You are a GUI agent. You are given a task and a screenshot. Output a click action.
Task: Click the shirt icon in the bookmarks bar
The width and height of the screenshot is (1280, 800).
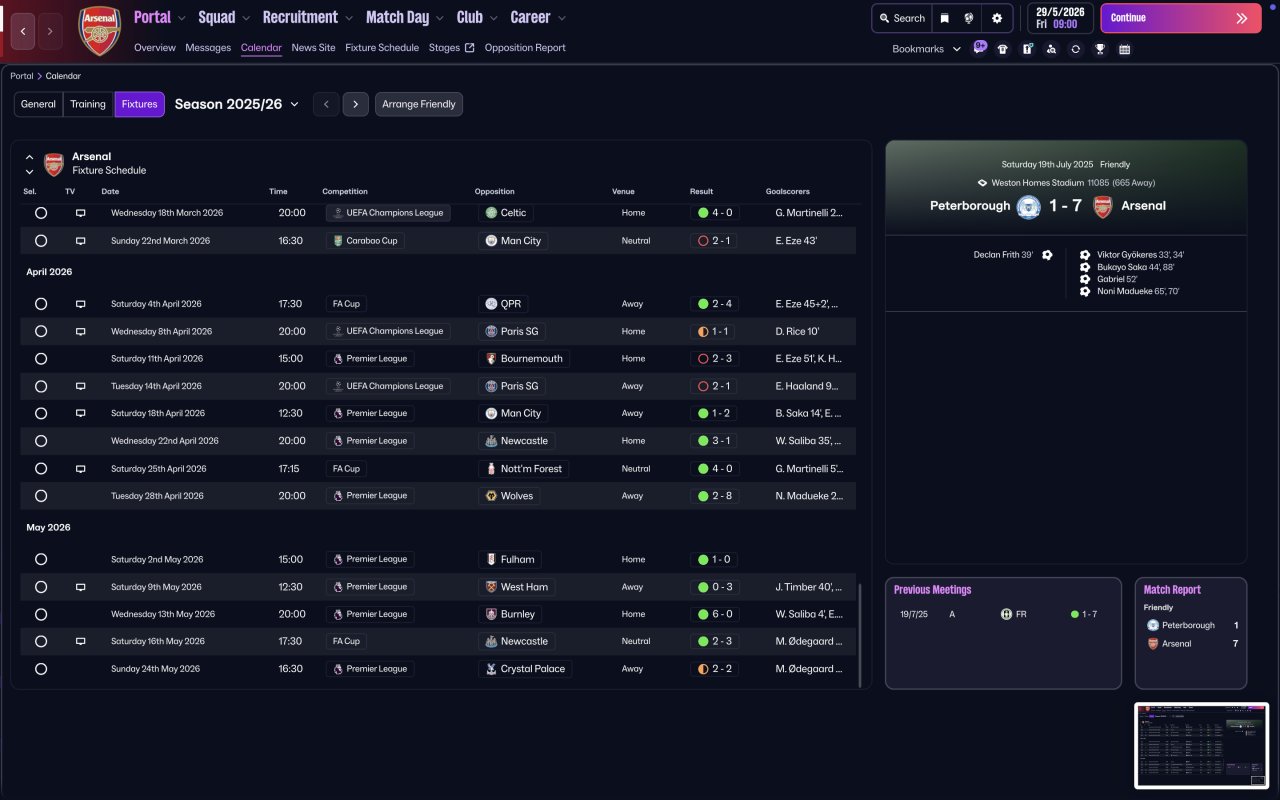(1003, 49)
